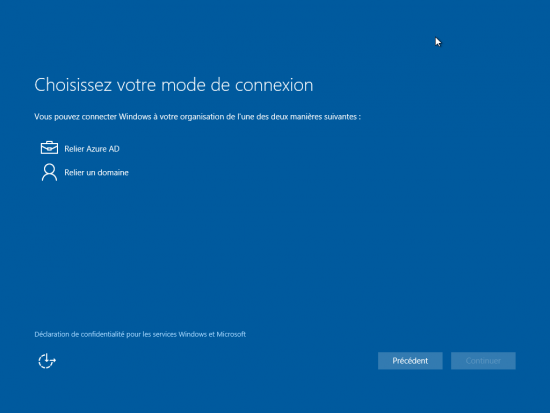Open accessibility options at the bottom left
The width and height of the screenshot is (550, 413).
point(47,361)
